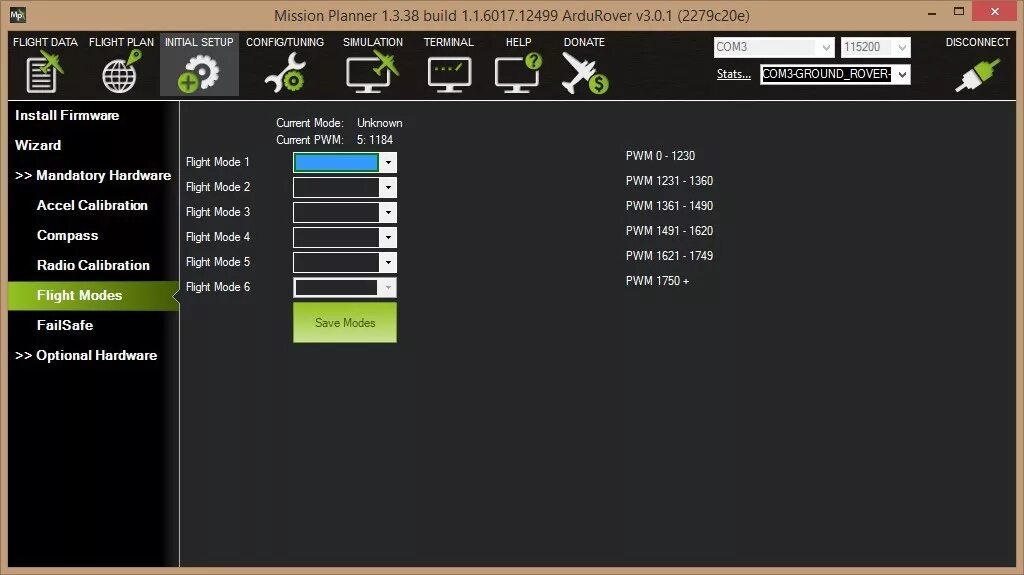
Task: Click the 'PWM 1621 - 1749' text
Action: click(669, 255)
